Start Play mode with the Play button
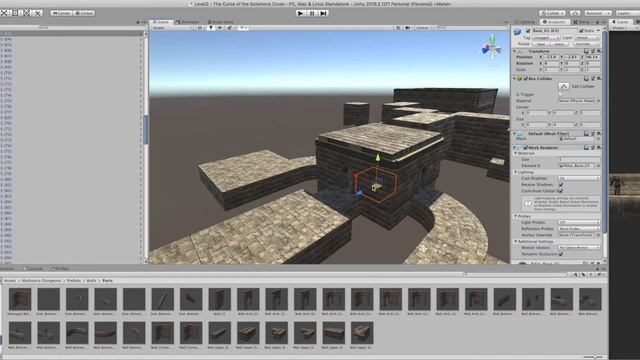Viewport: 640px width, 360px height. coord(300,13)
